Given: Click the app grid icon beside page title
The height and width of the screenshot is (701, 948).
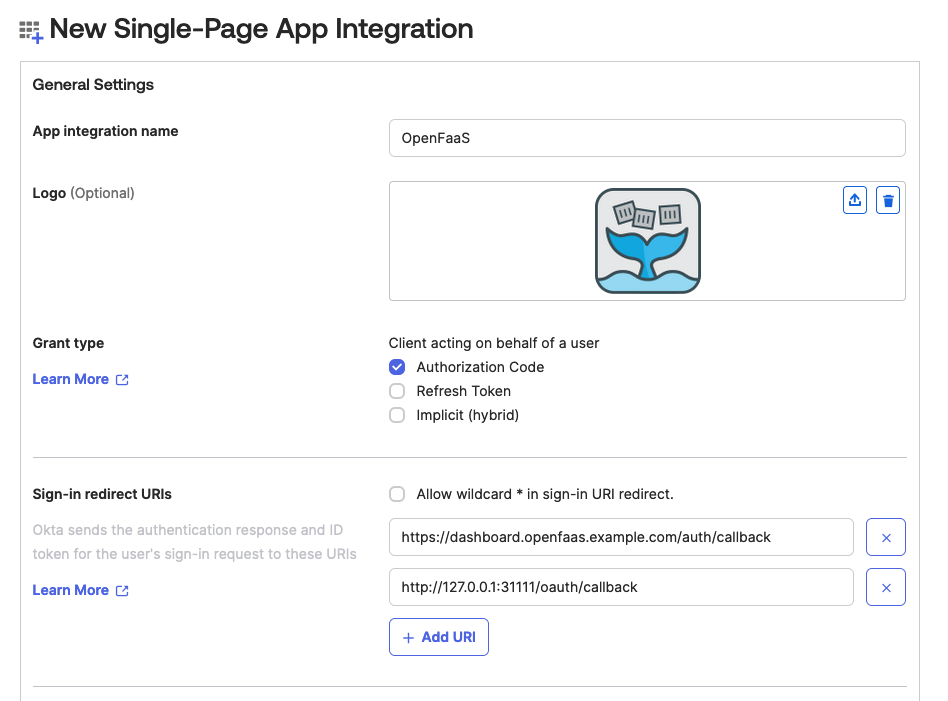Looking at the screenshot, I should [x=31, y=31].
